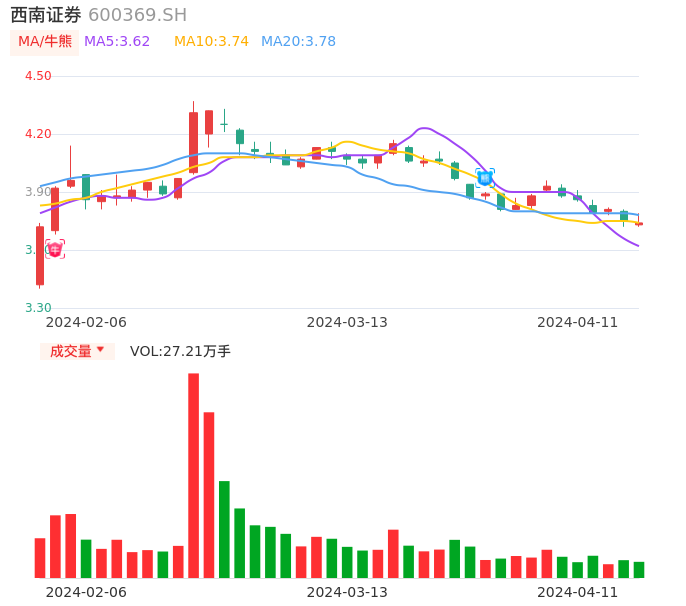686x606 pixels.
Task: Click the MA10:3.74 legend label
Action: click(x=211, y=42)
